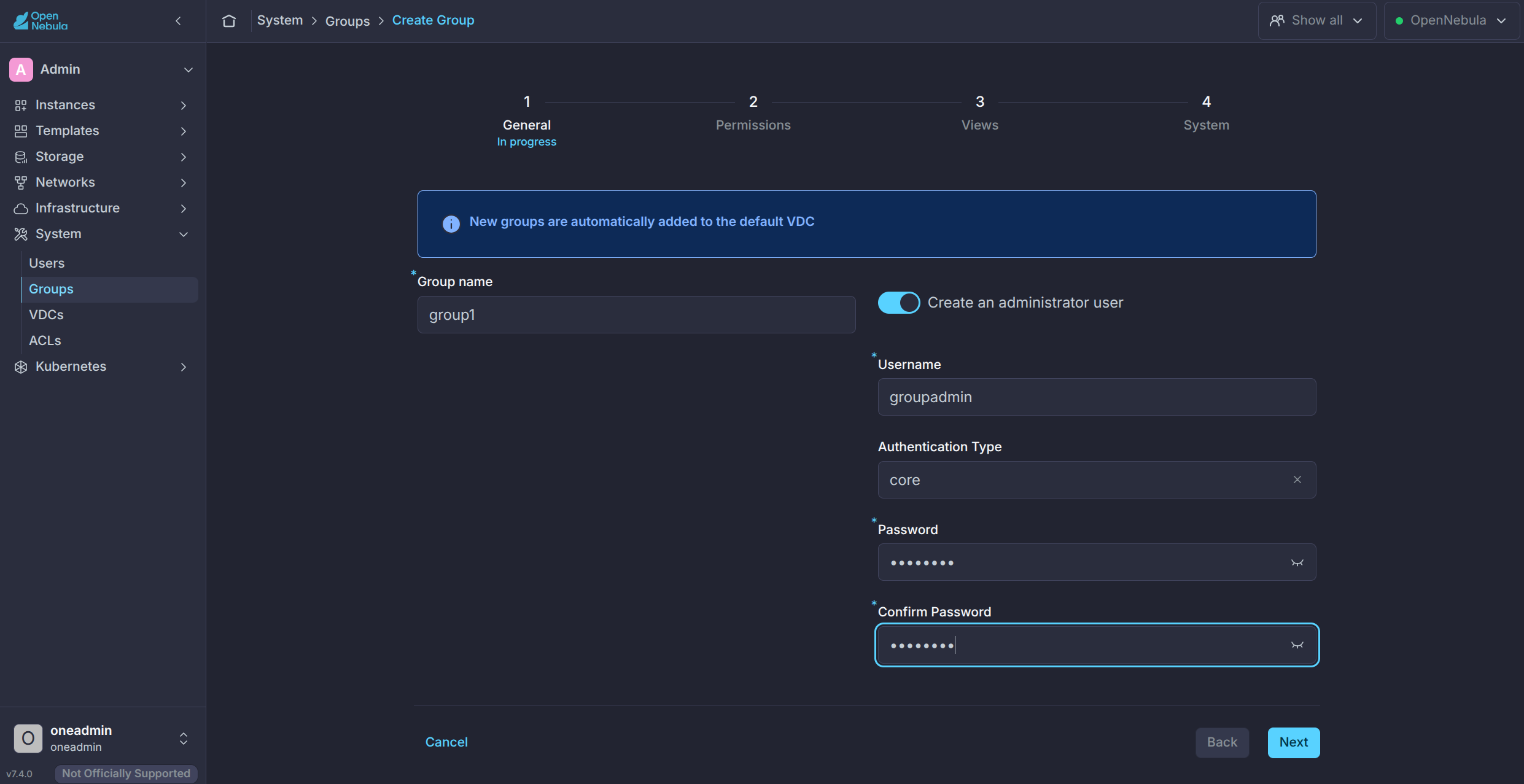Show password in the Password field
This screenshot has width=1524, height=784.
(x=1297, y=562)
